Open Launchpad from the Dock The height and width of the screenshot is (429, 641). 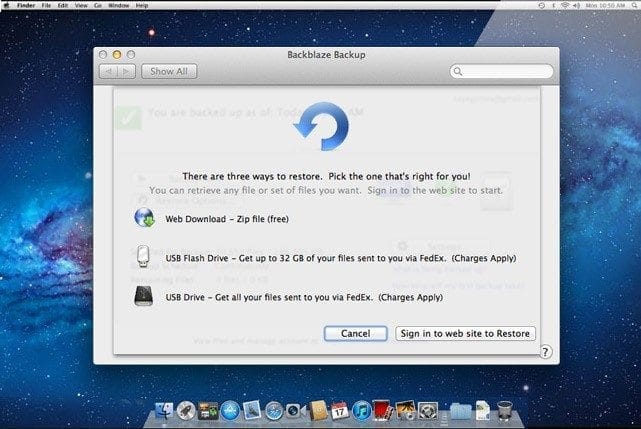coord(186,411)
